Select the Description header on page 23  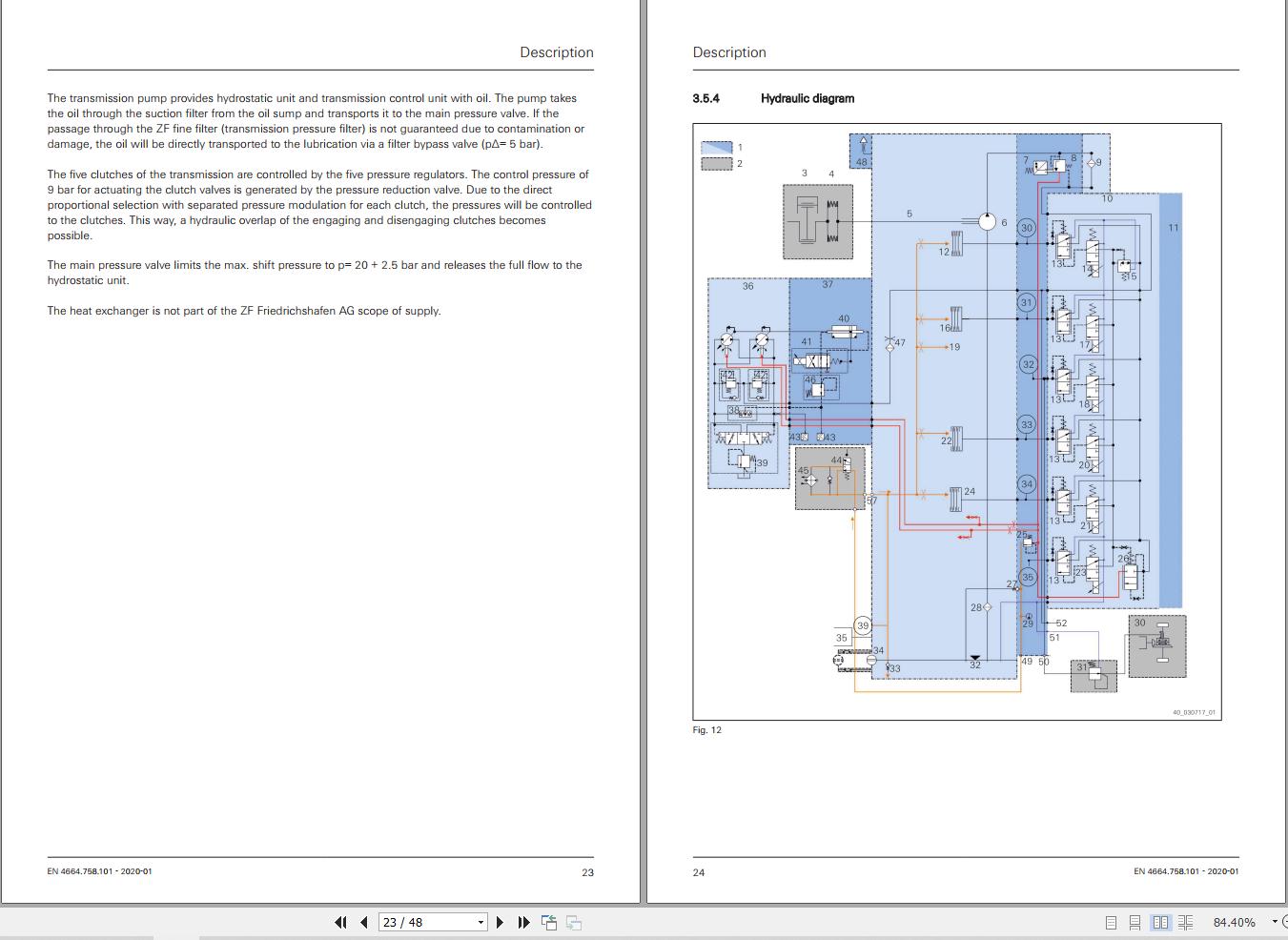[x=556, y=52]
